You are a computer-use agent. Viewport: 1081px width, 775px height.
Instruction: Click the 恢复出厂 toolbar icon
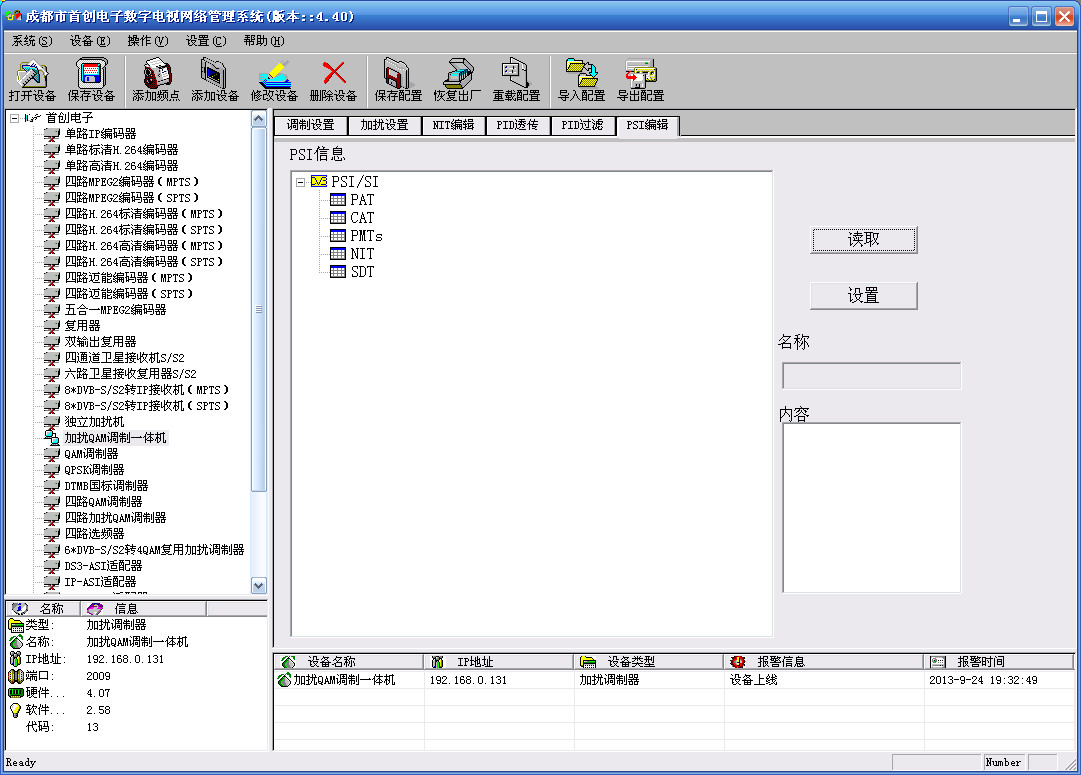(x=457, y=74)
